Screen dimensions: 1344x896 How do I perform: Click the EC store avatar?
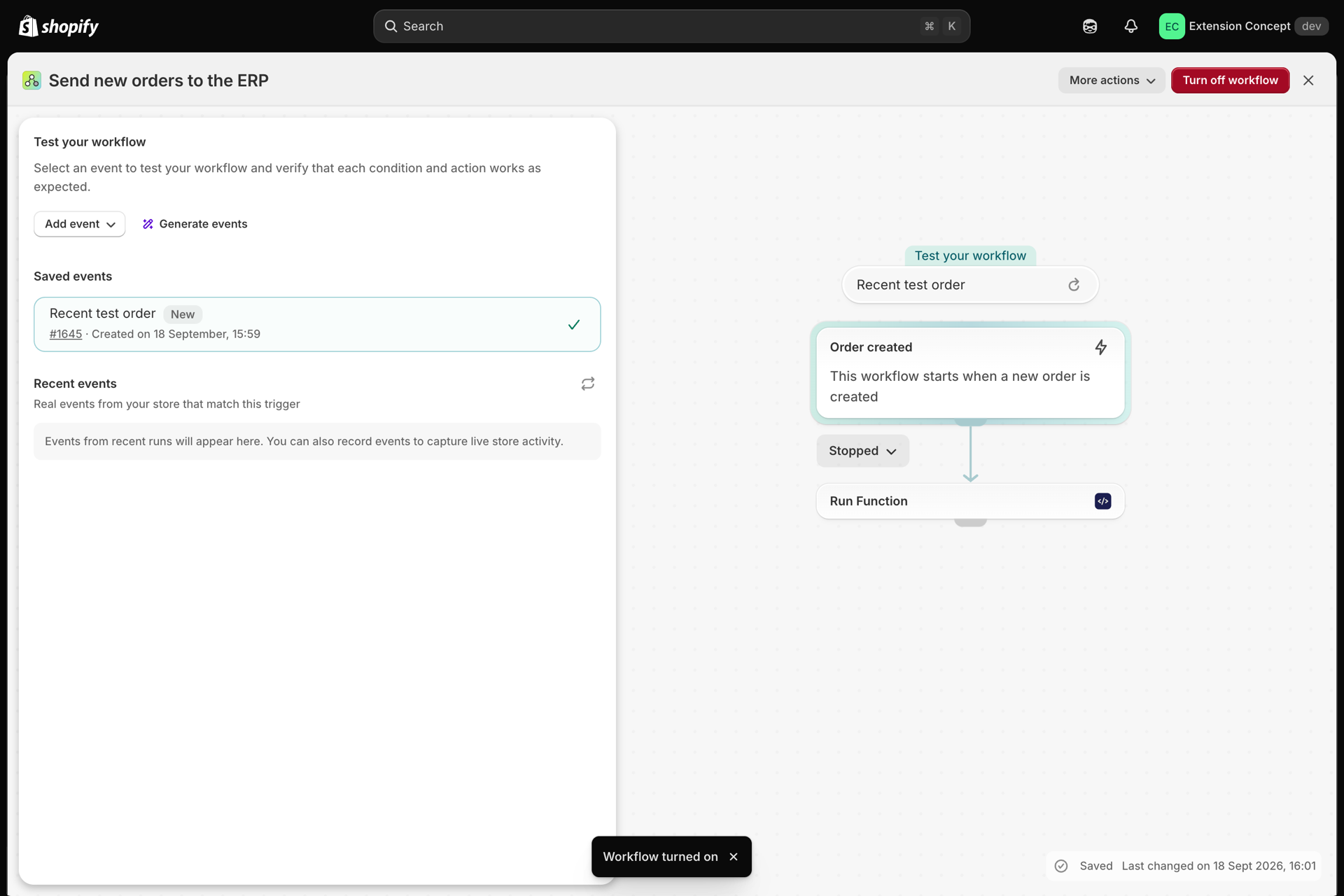point(1172,27)
